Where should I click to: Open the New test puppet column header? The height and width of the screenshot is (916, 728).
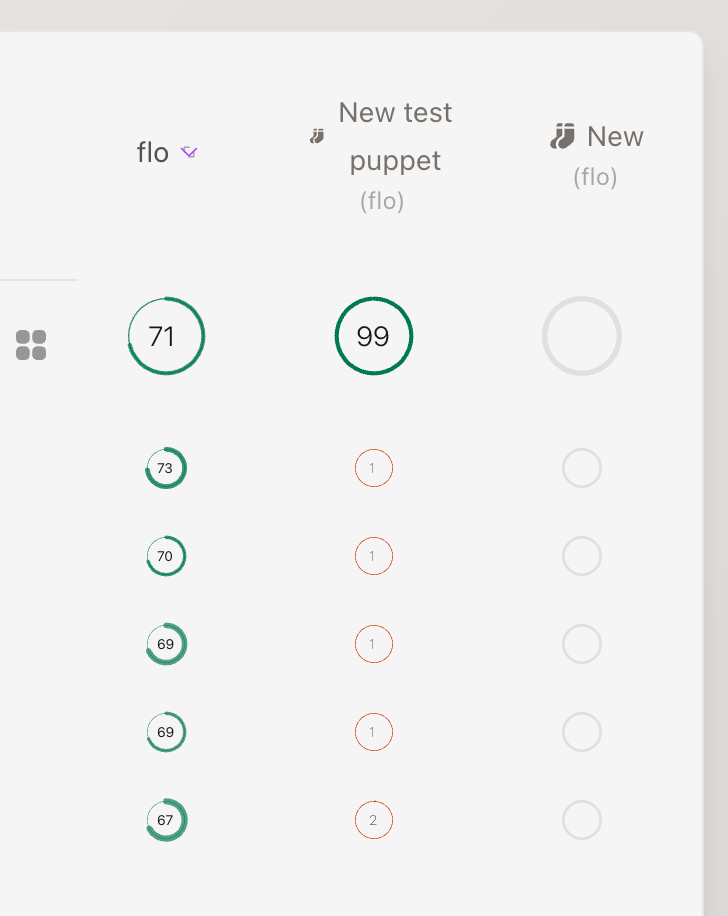click(395, 136)
